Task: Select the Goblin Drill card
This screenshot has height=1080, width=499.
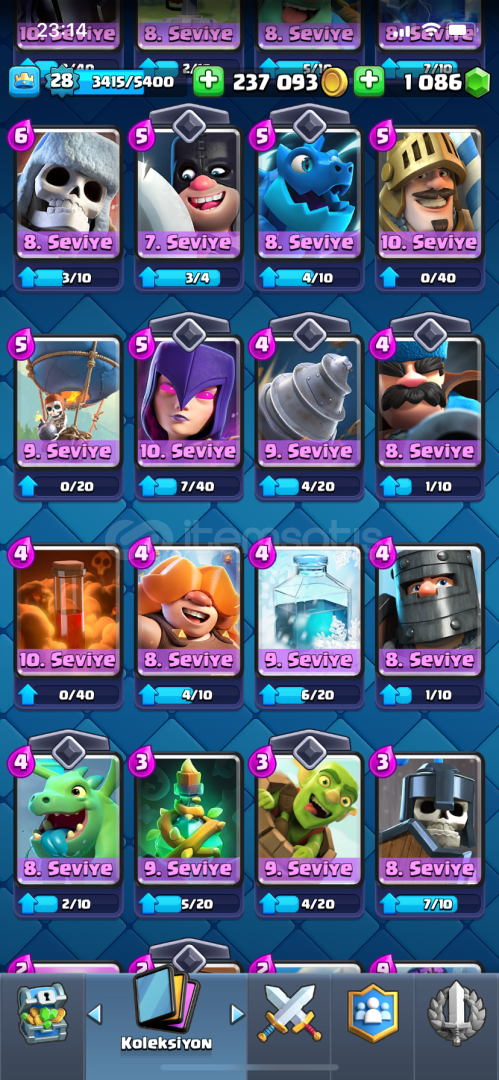Action: 309,403
